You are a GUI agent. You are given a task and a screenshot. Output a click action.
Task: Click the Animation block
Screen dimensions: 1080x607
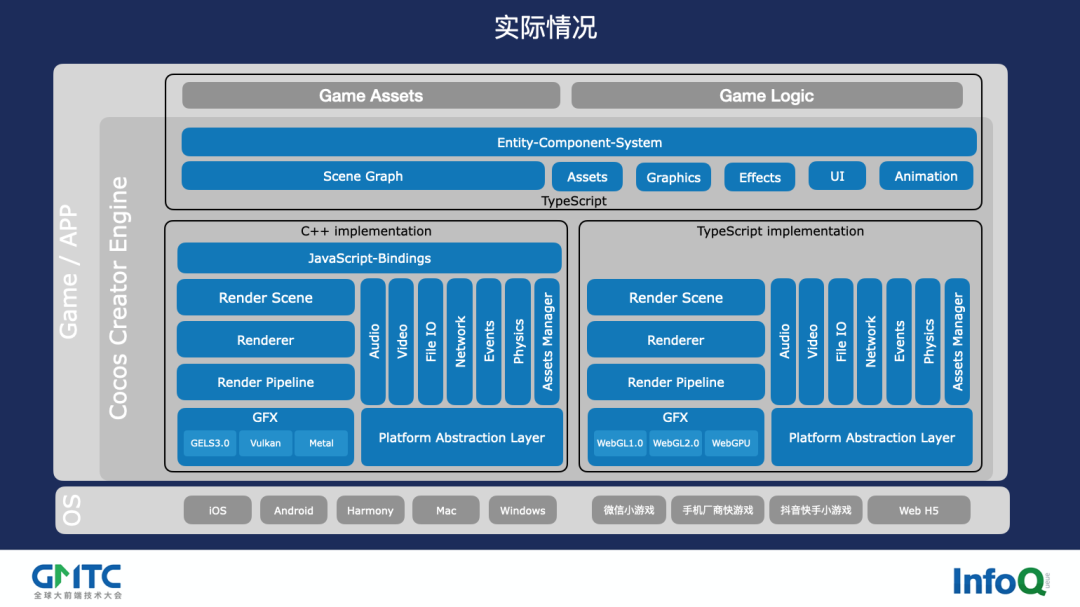[x=926, y=176]
